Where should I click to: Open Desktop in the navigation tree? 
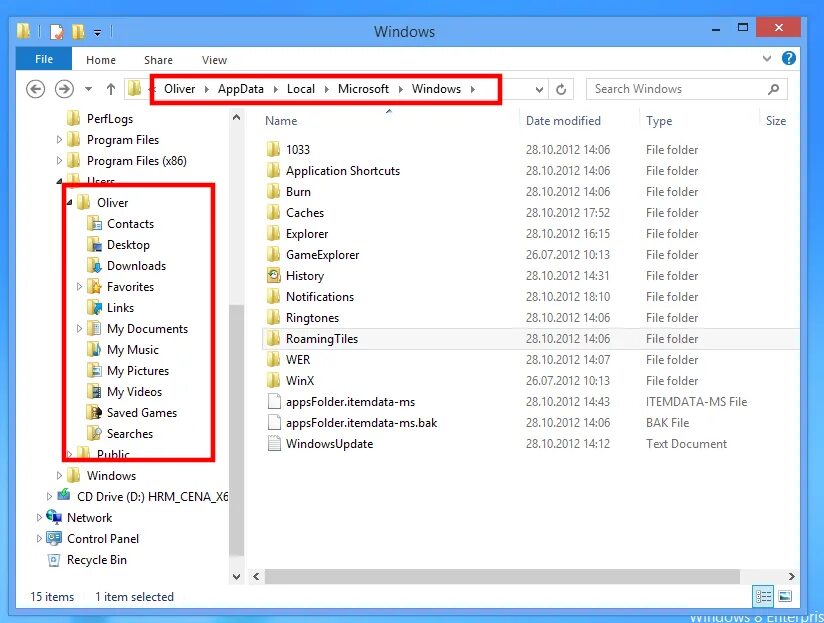128,245
